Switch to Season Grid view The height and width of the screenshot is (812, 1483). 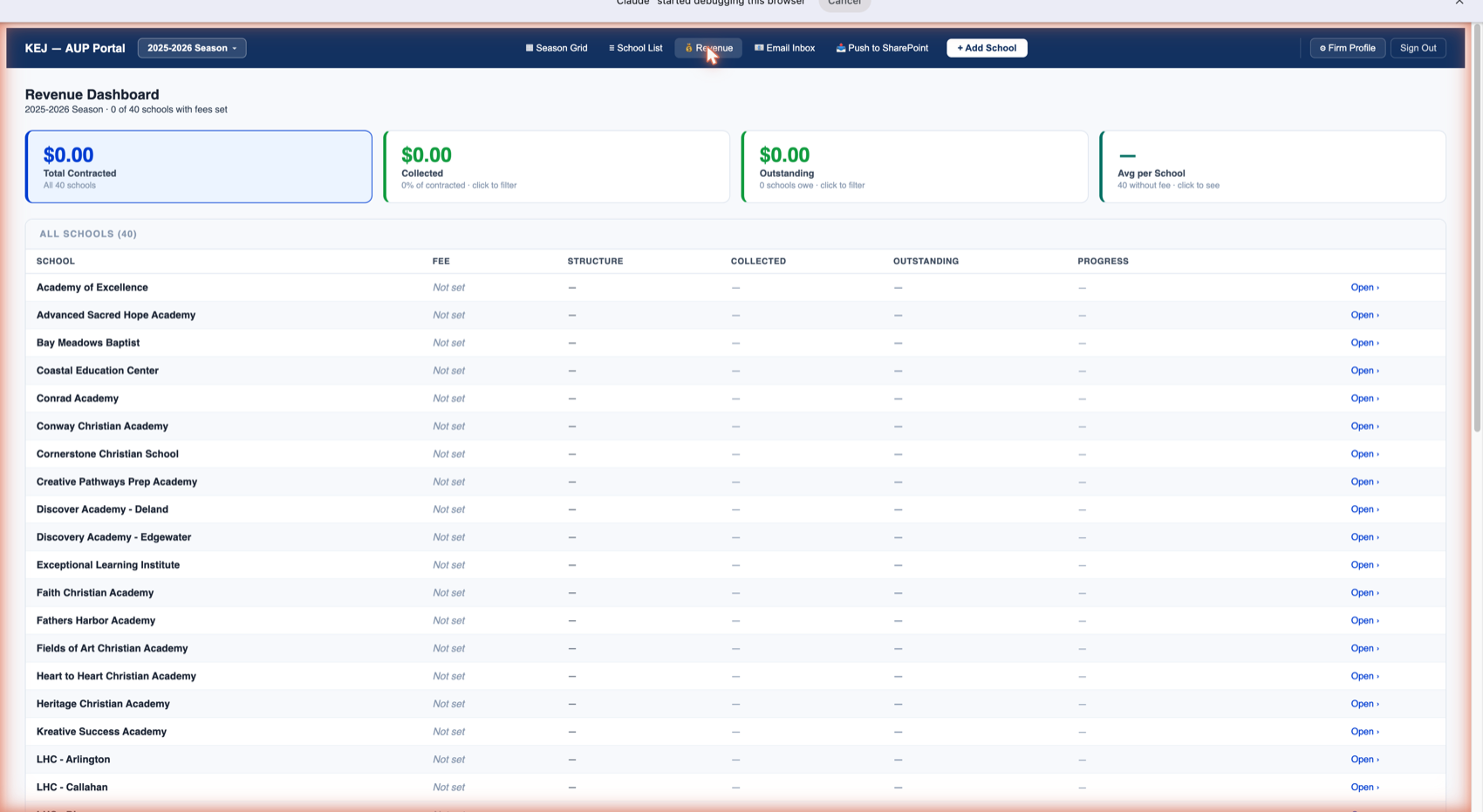click(556, 48)
